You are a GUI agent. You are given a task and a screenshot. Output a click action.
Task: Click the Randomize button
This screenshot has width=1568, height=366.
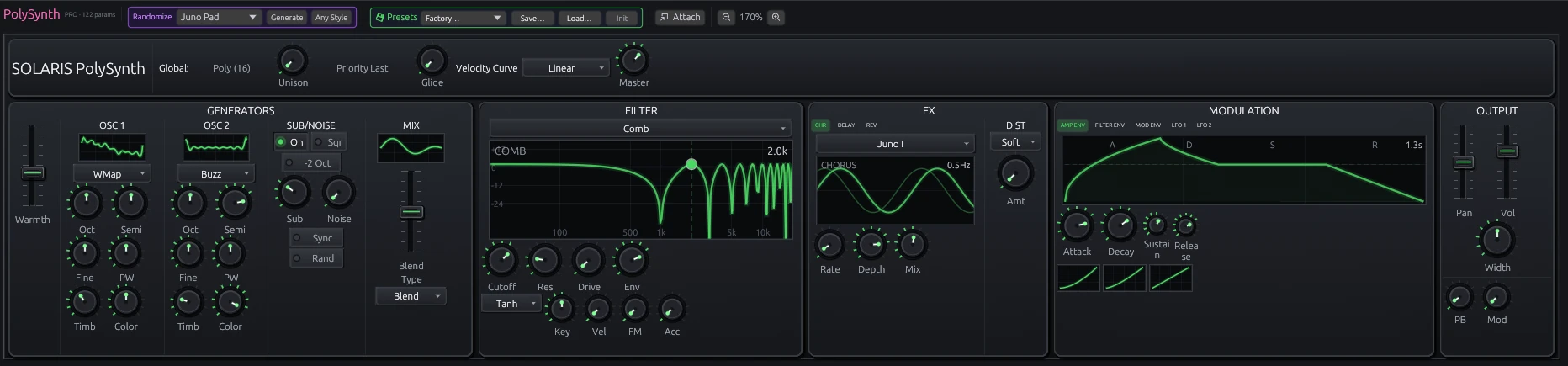tap(152, 17)
